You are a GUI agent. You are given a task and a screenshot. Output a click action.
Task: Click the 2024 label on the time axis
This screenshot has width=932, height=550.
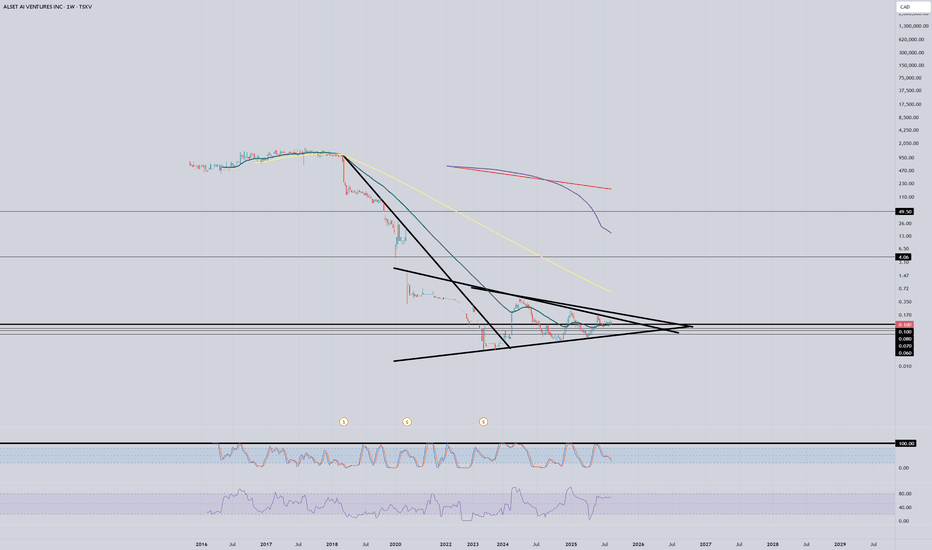click(x=503, y=544)
